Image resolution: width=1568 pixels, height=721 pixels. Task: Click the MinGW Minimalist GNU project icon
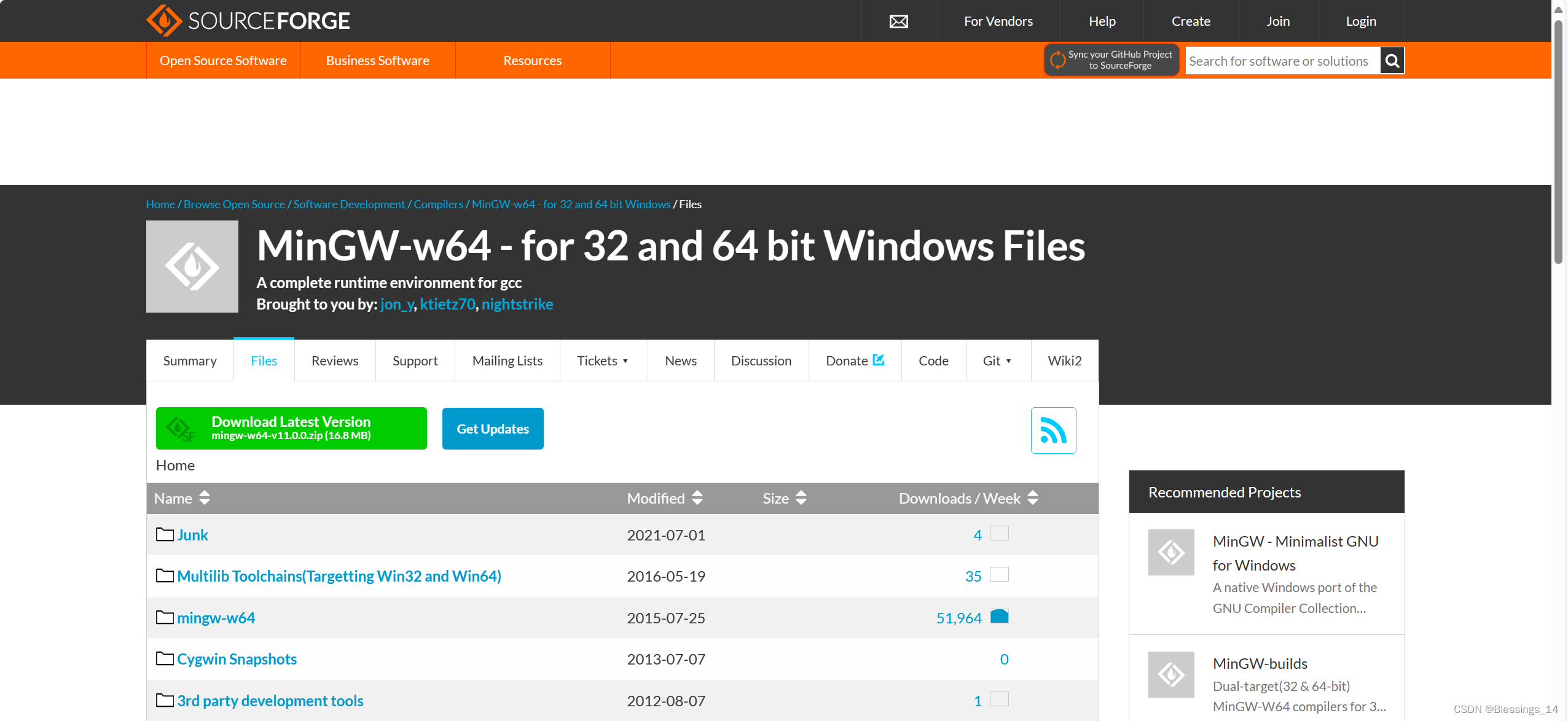[1171, 552]
